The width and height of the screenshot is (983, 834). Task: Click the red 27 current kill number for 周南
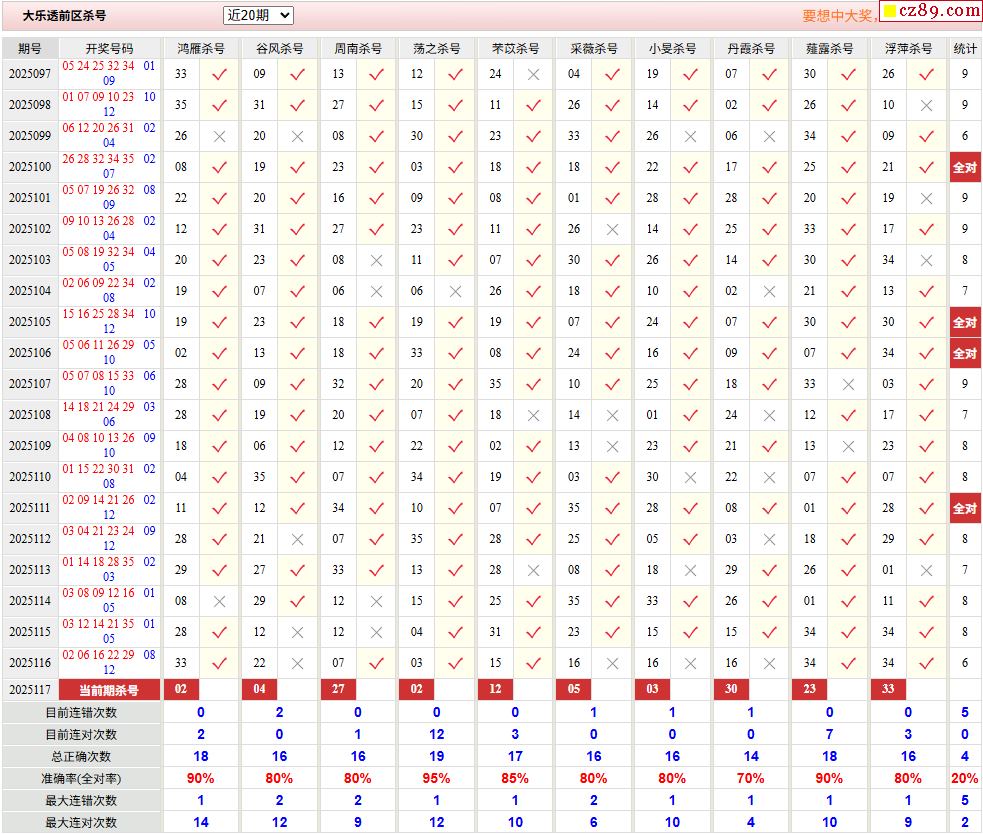(338, 689)
